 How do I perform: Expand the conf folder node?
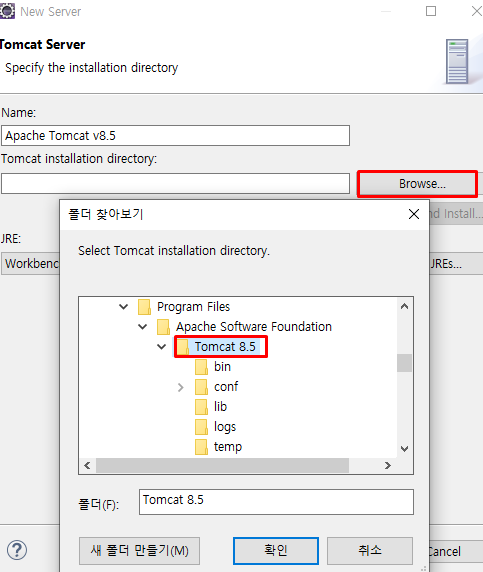pyautogui.click(x=181, y=387)
